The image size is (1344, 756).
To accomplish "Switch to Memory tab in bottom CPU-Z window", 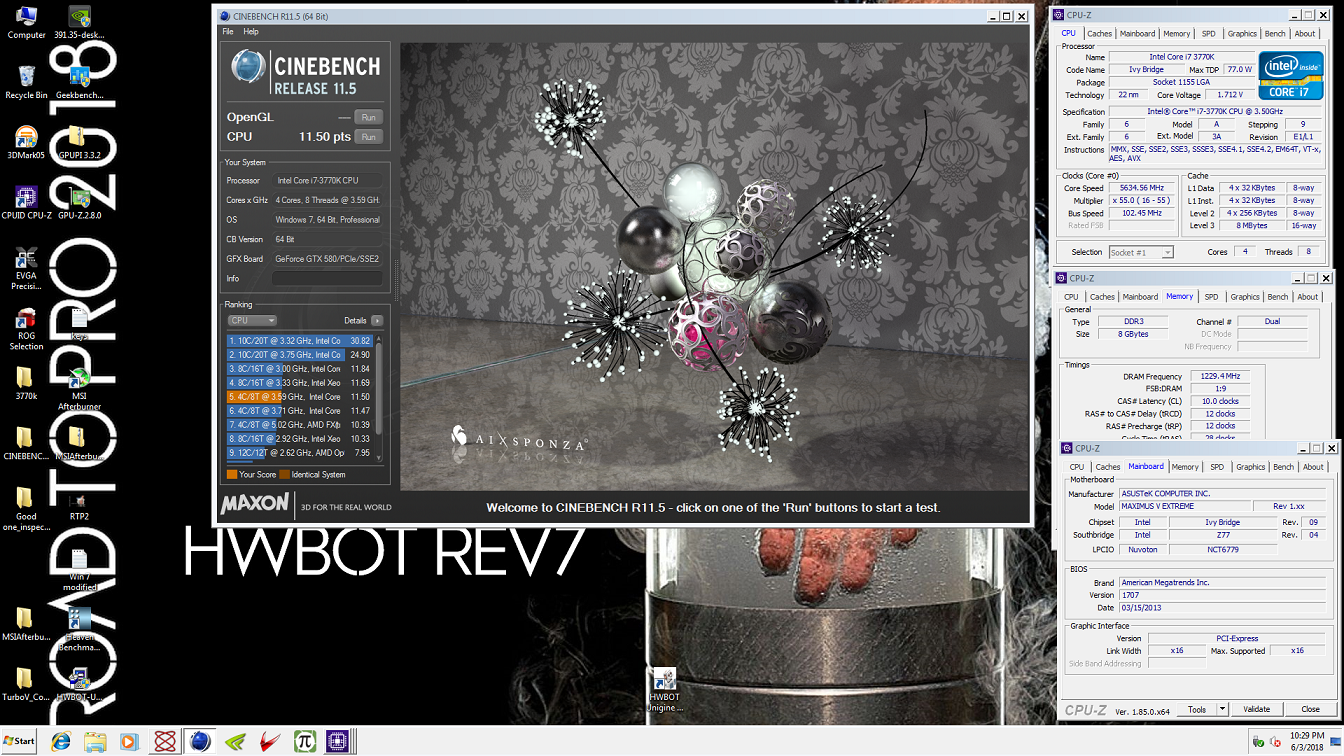I will pyautogui.click(x=1185, y=467).
